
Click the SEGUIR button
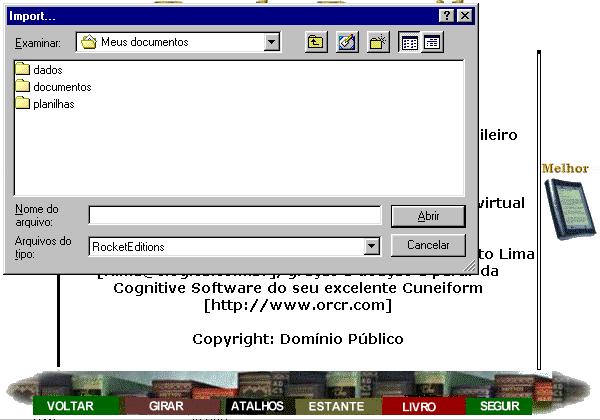499,407
